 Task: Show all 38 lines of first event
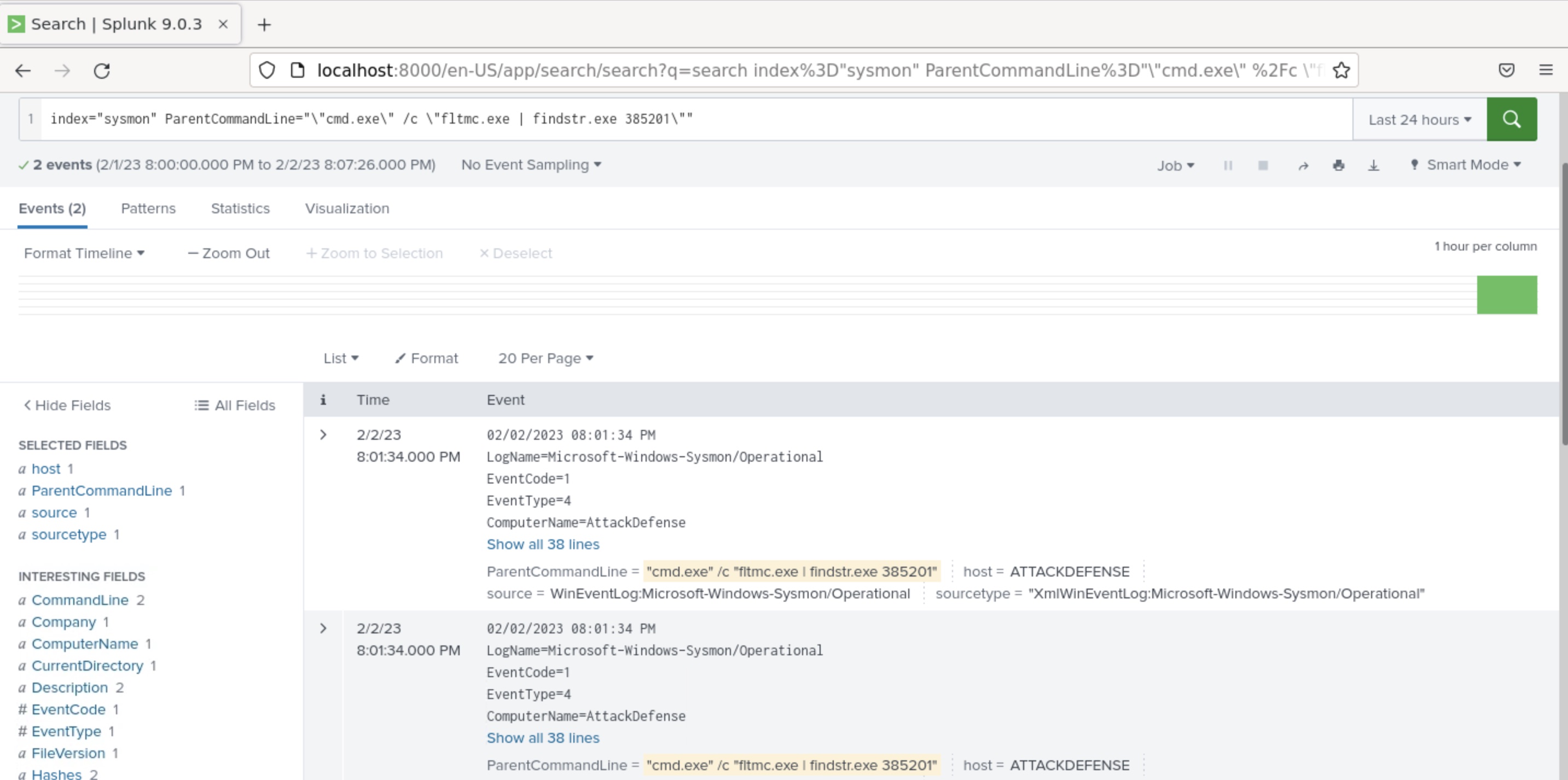[x=543, y=545]
